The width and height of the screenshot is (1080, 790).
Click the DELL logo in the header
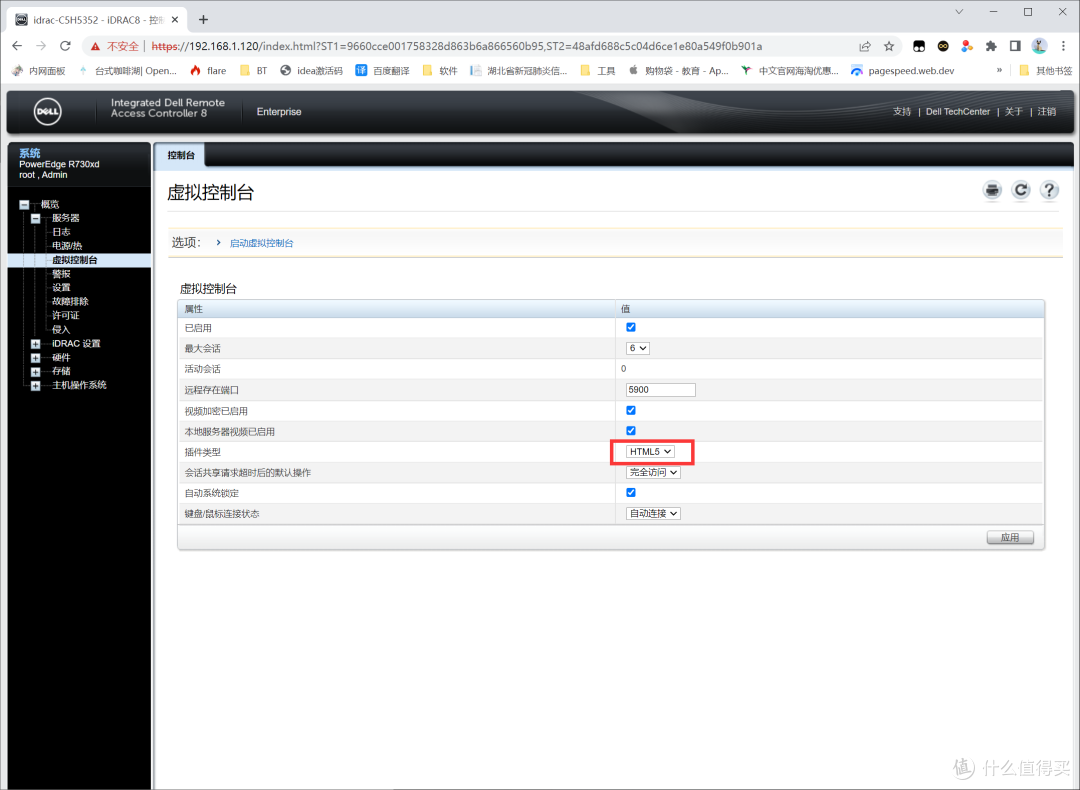coord(46,111)
